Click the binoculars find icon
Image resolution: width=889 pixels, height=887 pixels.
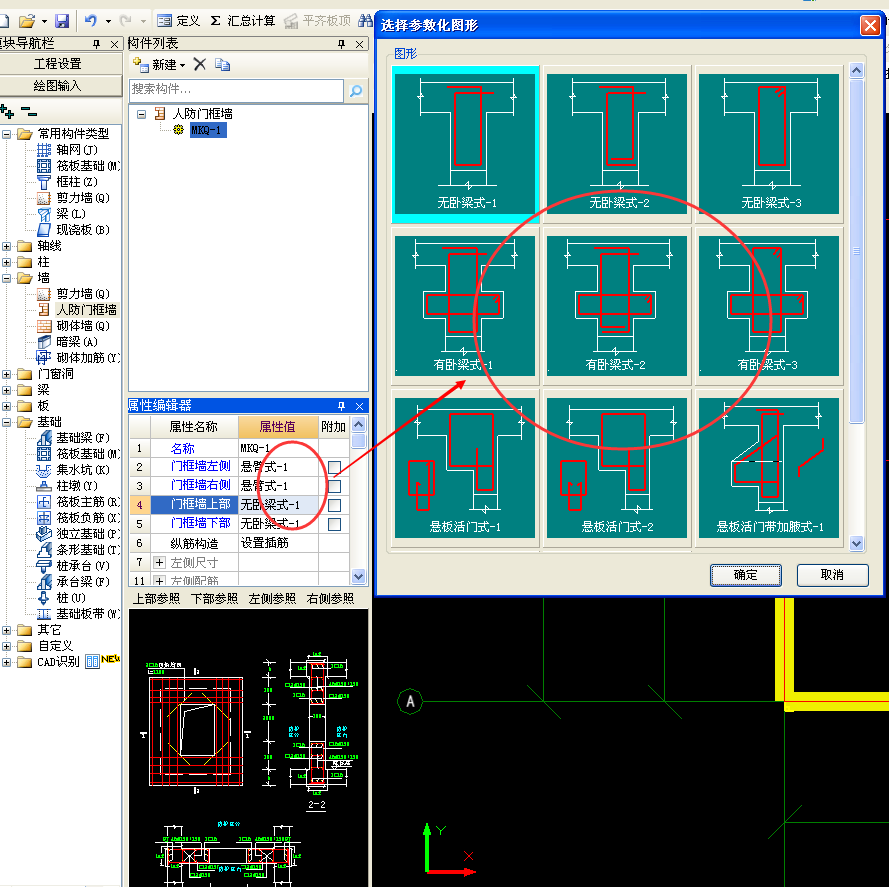point(365,21)
